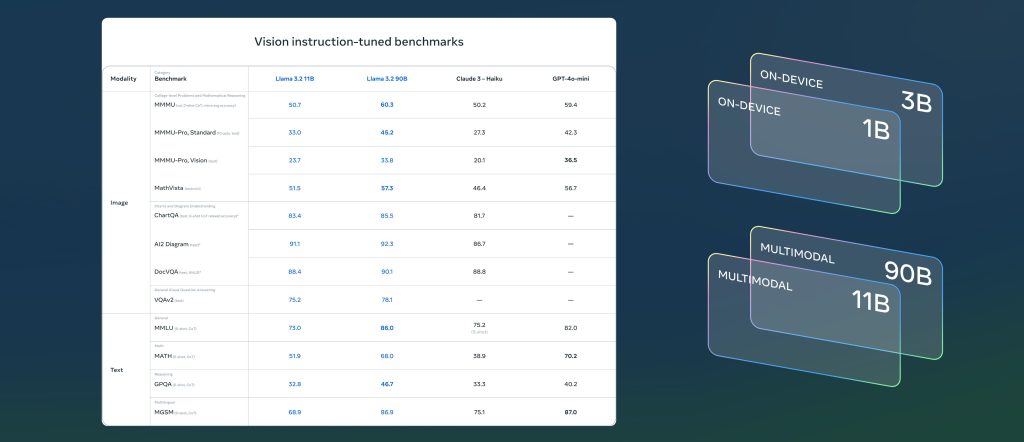Select the AI2 Diagram score 92.3
This screenshot has width=1024, height=442.
387,244
